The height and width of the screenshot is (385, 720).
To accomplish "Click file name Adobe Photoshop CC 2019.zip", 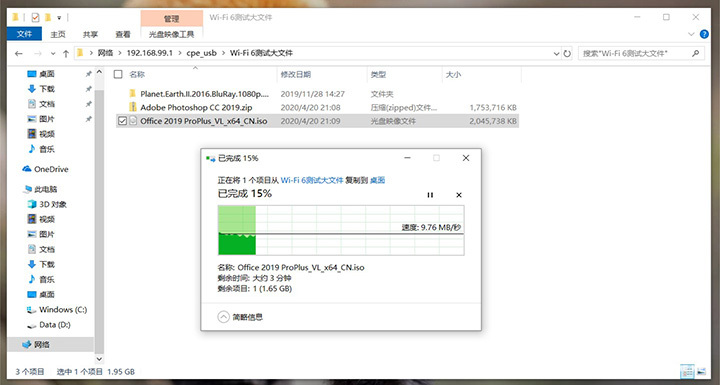I will pyautogui.click(x=196, y=107).
